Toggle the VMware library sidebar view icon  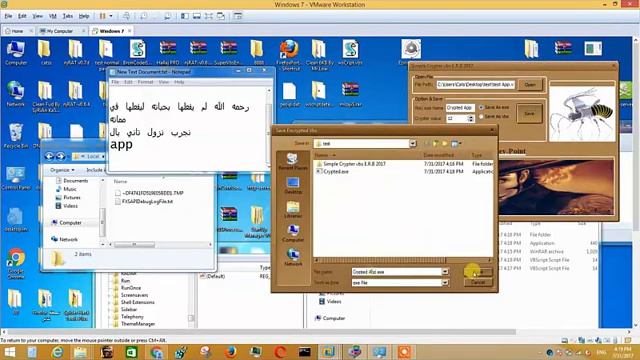[x=184, y=16]
